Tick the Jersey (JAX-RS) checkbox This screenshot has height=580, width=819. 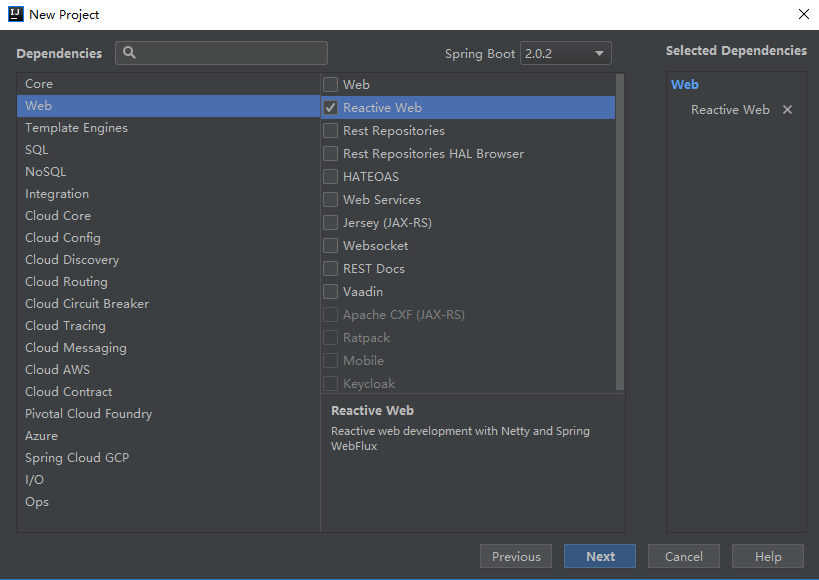pos(330,222)
